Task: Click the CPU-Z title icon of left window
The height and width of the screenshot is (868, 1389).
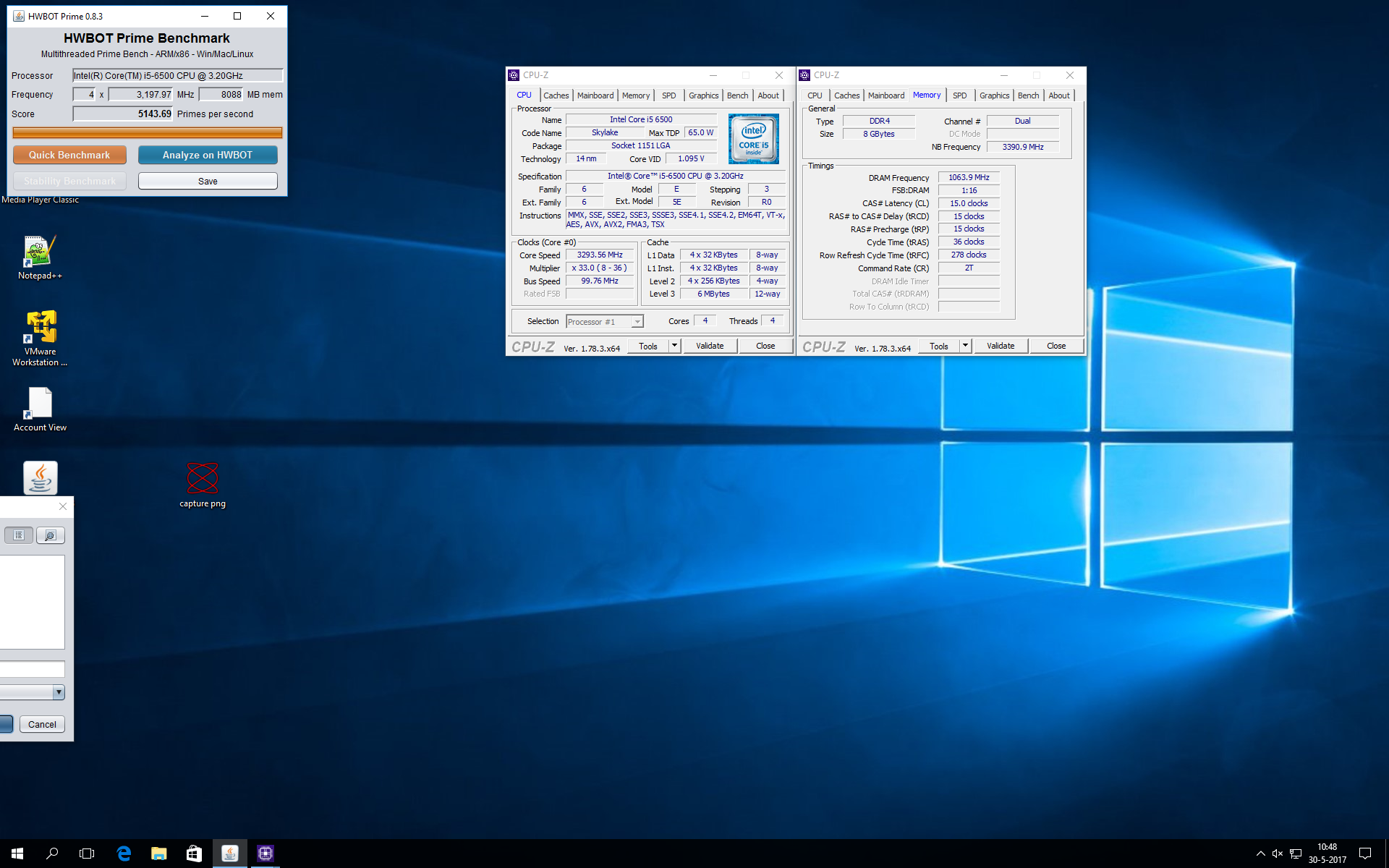Action: (x=514, y=75)
